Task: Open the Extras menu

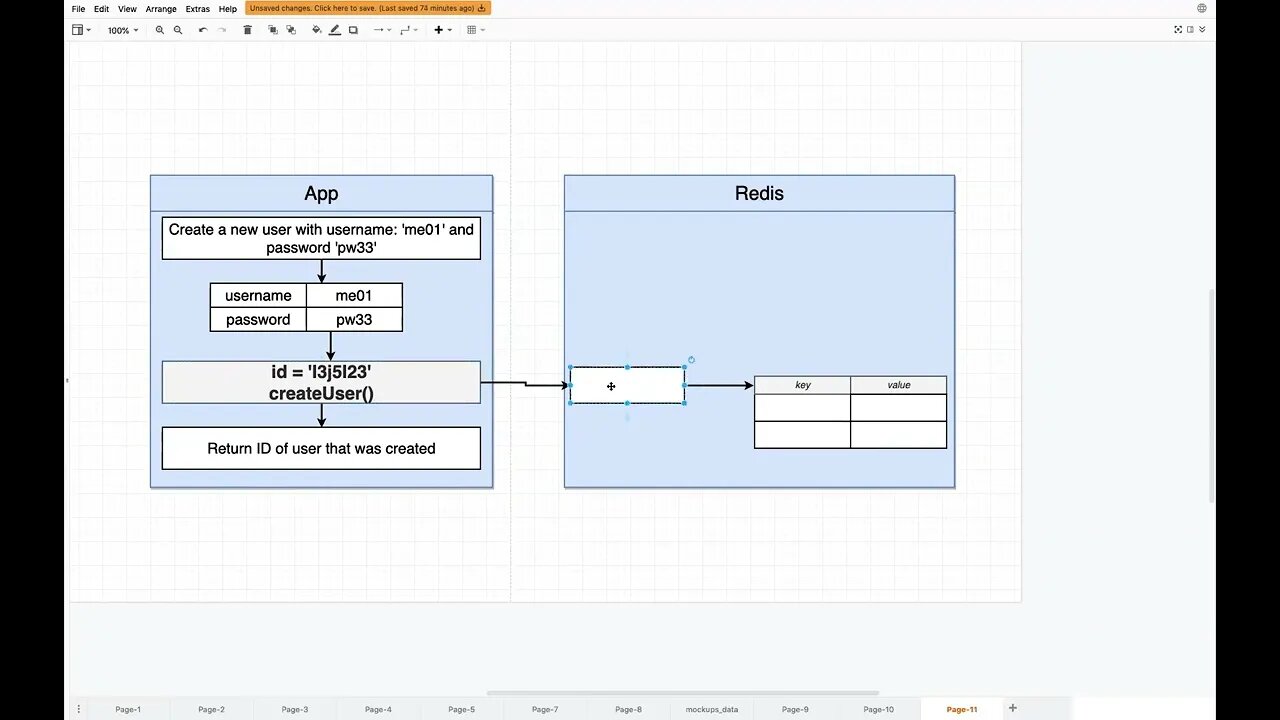Action: click(197, 8)
